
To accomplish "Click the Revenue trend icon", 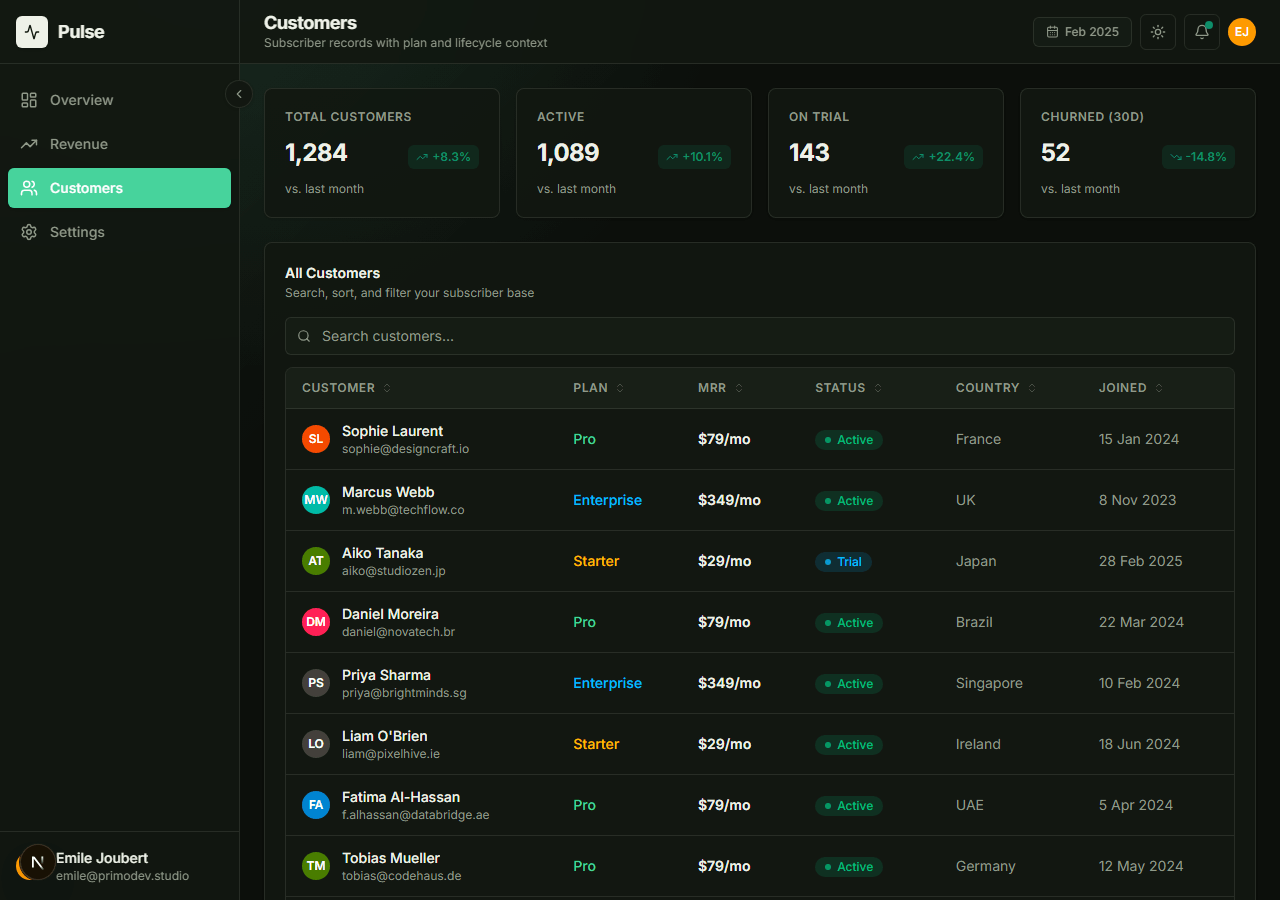I will (x=29, y=144).
